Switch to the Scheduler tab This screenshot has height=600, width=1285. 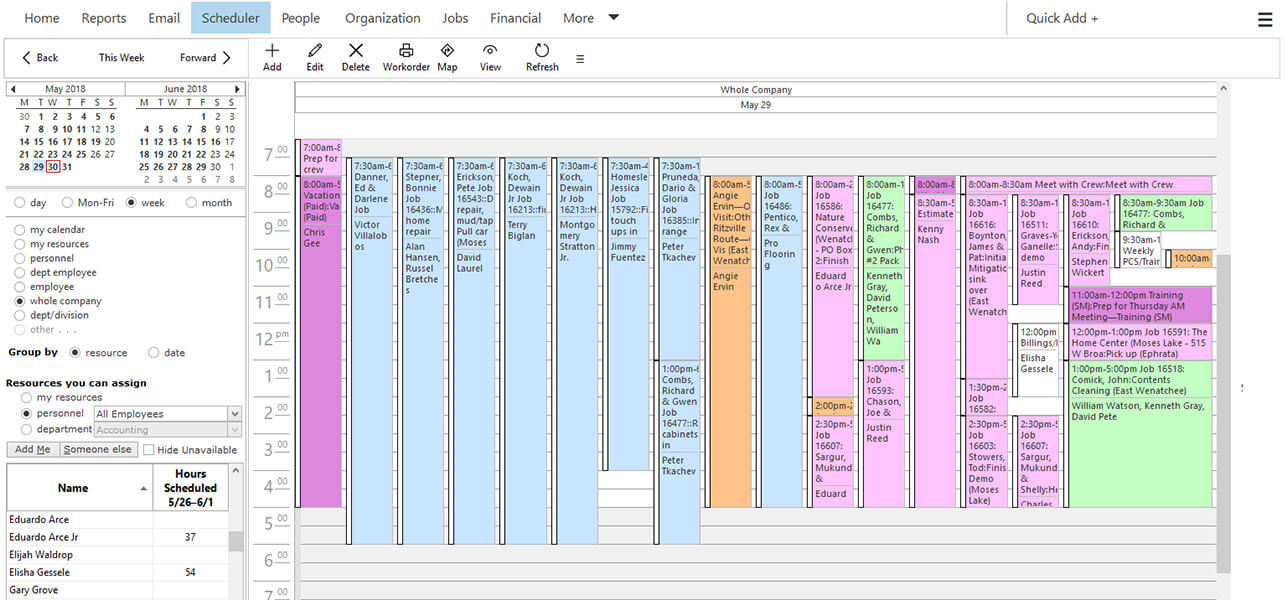click(x=231, y=18)
